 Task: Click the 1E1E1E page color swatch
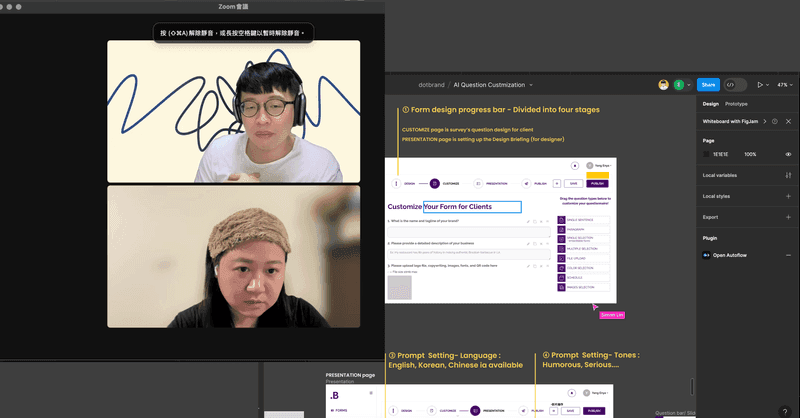(x=707, y=155)
